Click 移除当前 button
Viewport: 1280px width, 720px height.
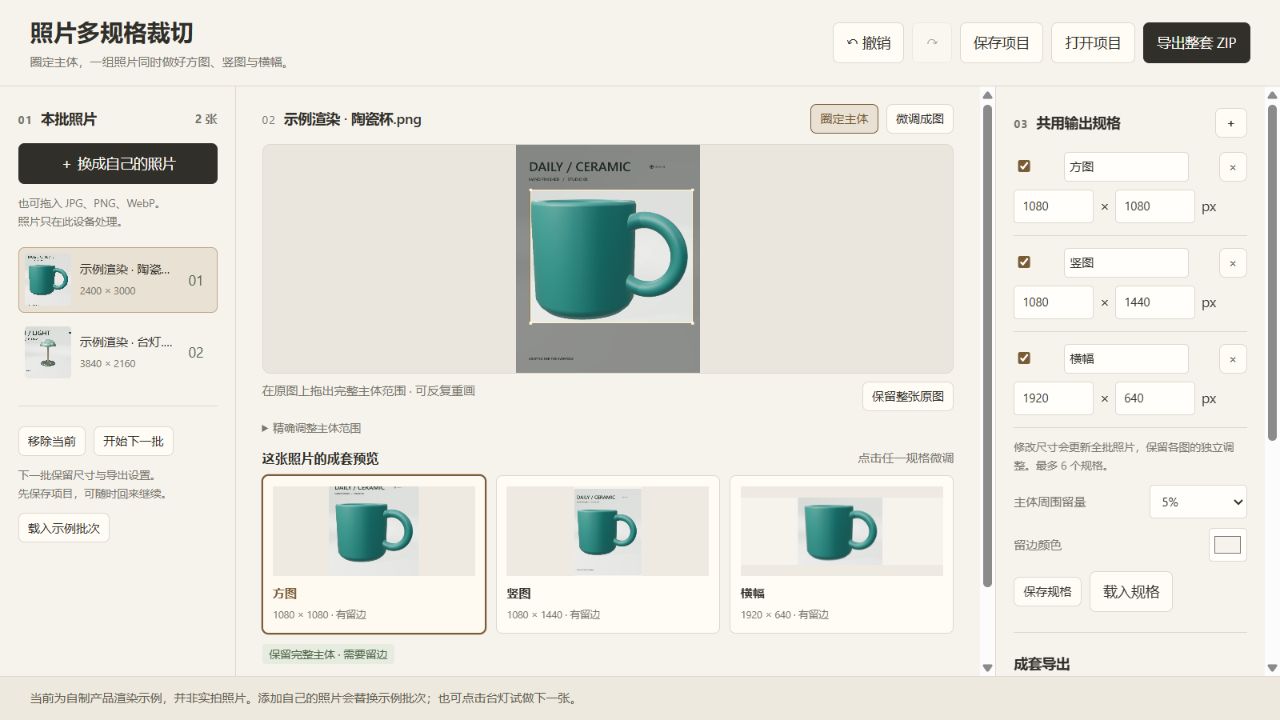click(x=52, y=441)
